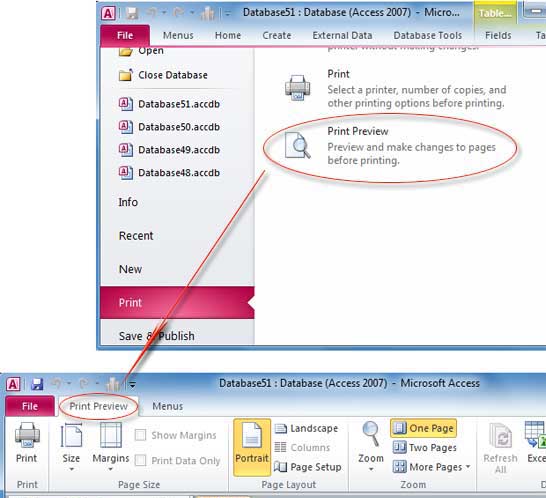Open the Database Tools tab

click(428, 36)
